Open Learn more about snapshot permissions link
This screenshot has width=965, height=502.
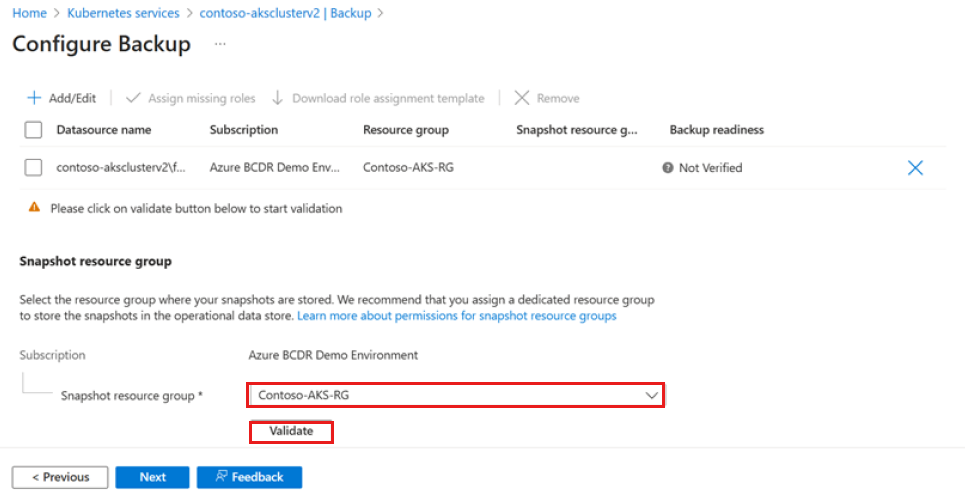458,316
